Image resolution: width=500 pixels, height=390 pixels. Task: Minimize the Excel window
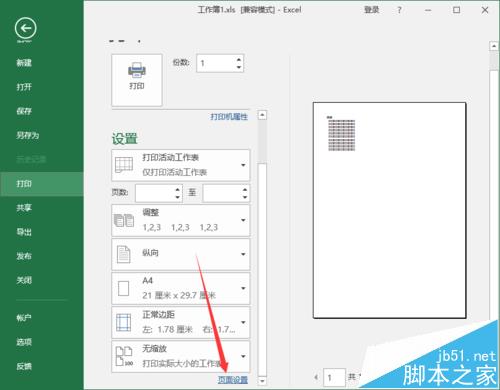coord(428,10)
